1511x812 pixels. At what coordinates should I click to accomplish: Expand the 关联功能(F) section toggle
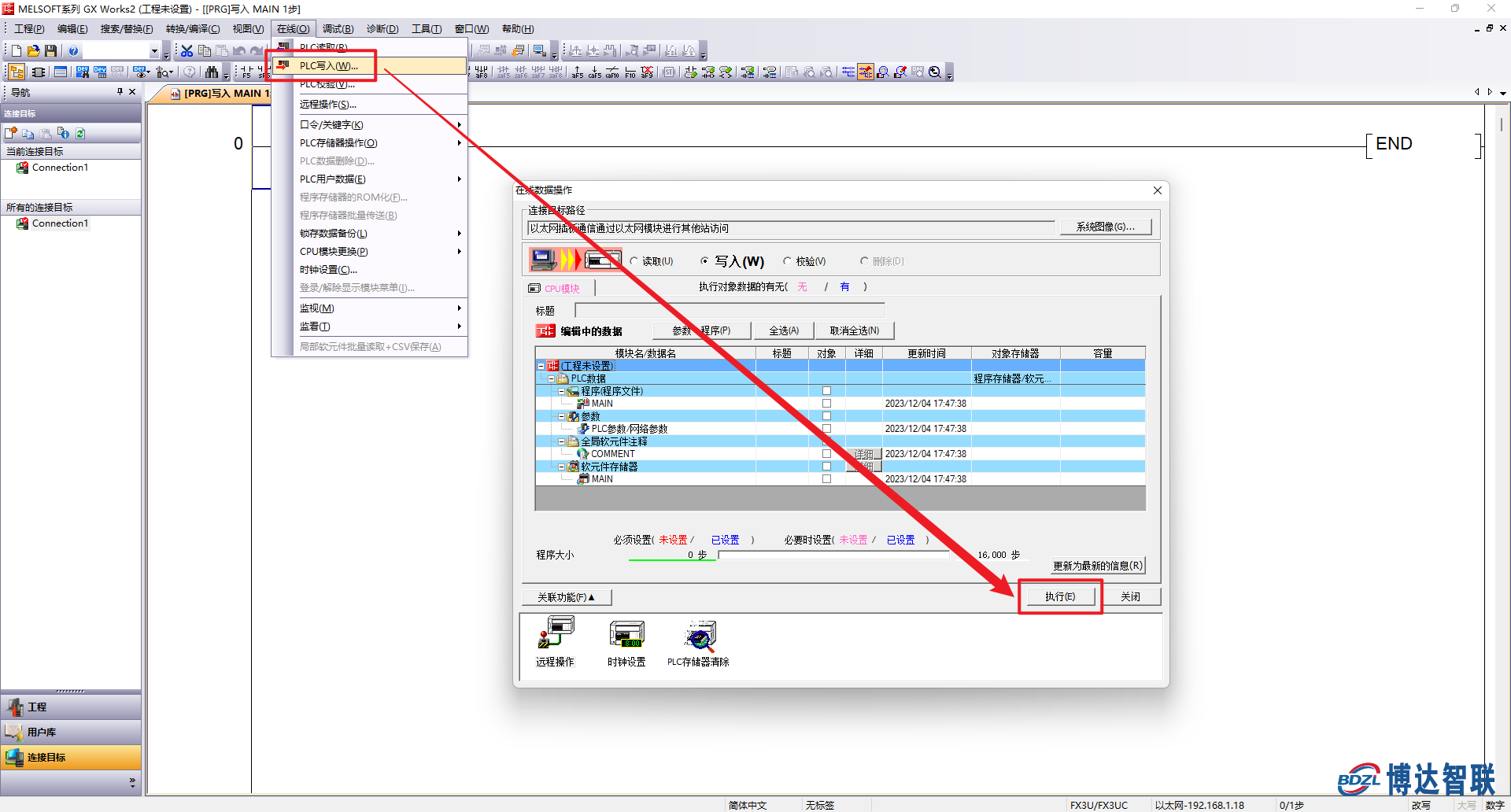click(567, 597)
